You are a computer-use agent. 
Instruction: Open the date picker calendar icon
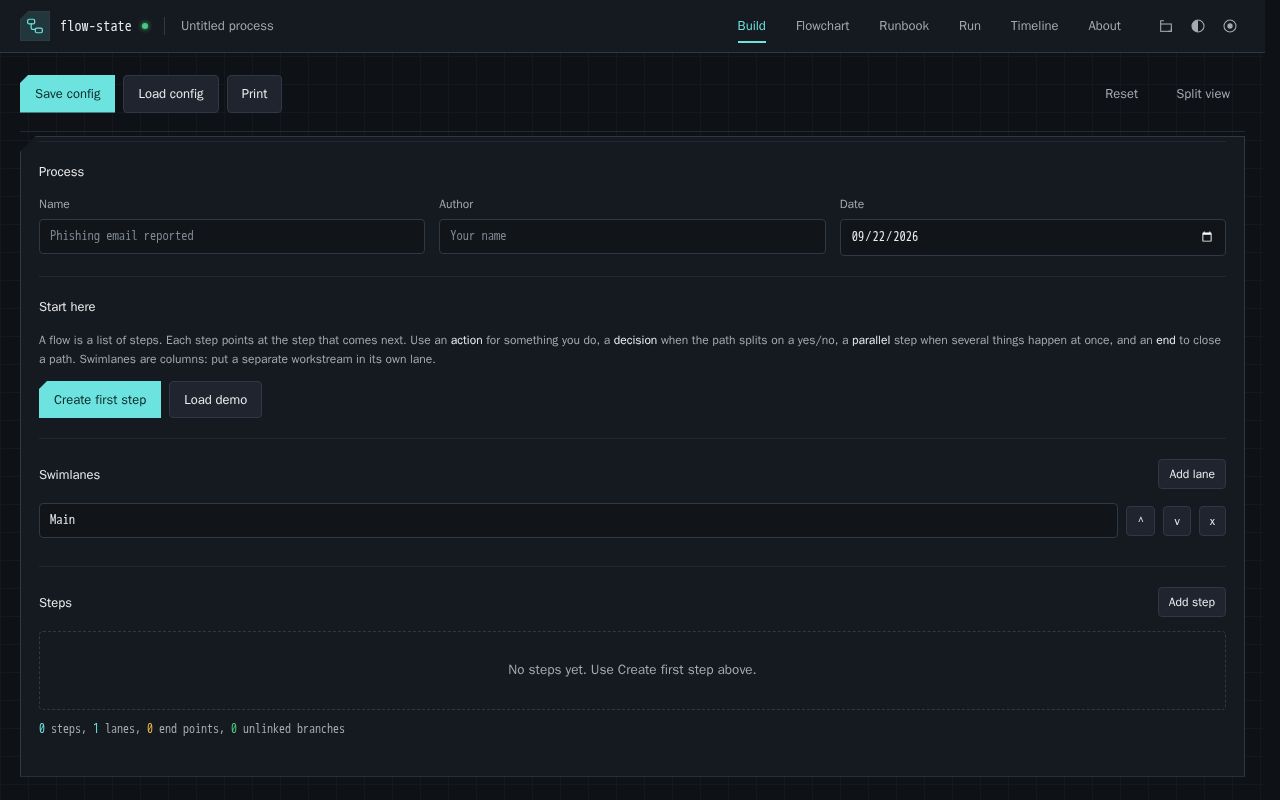[x=1207, y=237]
